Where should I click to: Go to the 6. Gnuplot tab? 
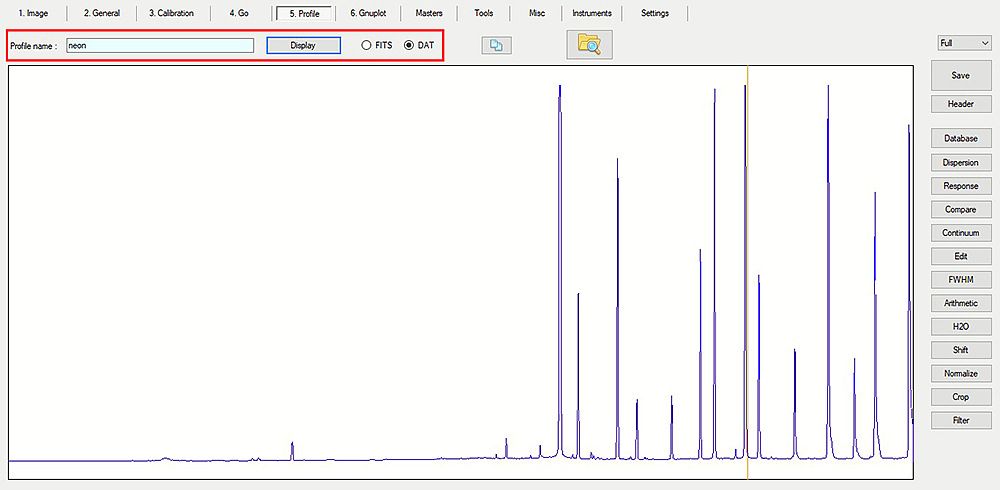click(x=368, y=13)
